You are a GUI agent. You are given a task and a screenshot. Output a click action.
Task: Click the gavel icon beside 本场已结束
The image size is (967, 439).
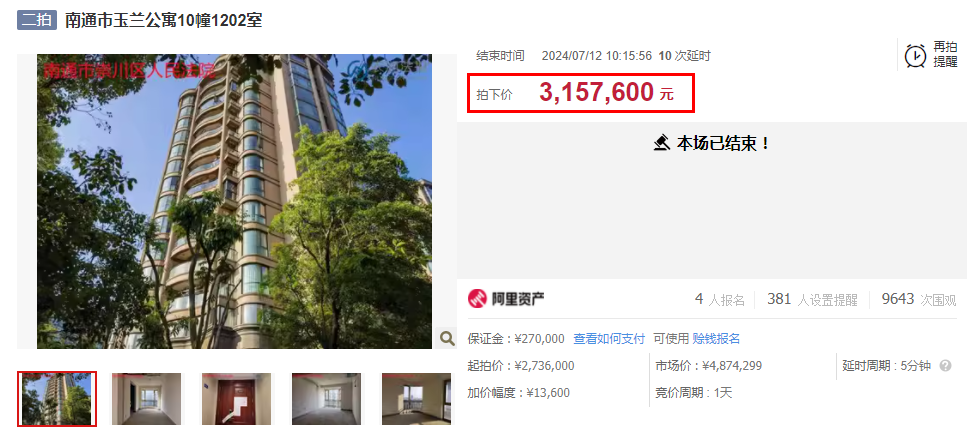(x=662, y=143)
